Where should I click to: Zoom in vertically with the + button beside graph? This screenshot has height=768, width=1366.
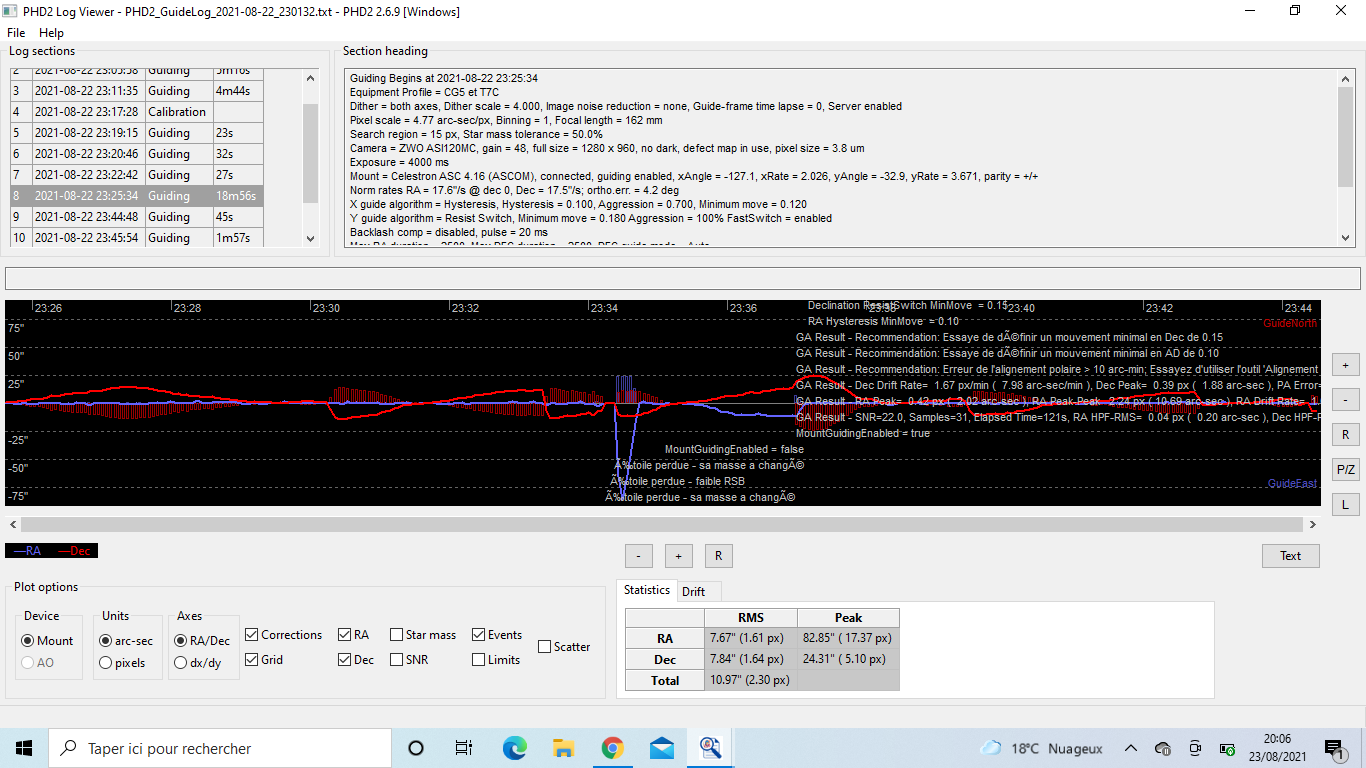[x=1345, y=366]
